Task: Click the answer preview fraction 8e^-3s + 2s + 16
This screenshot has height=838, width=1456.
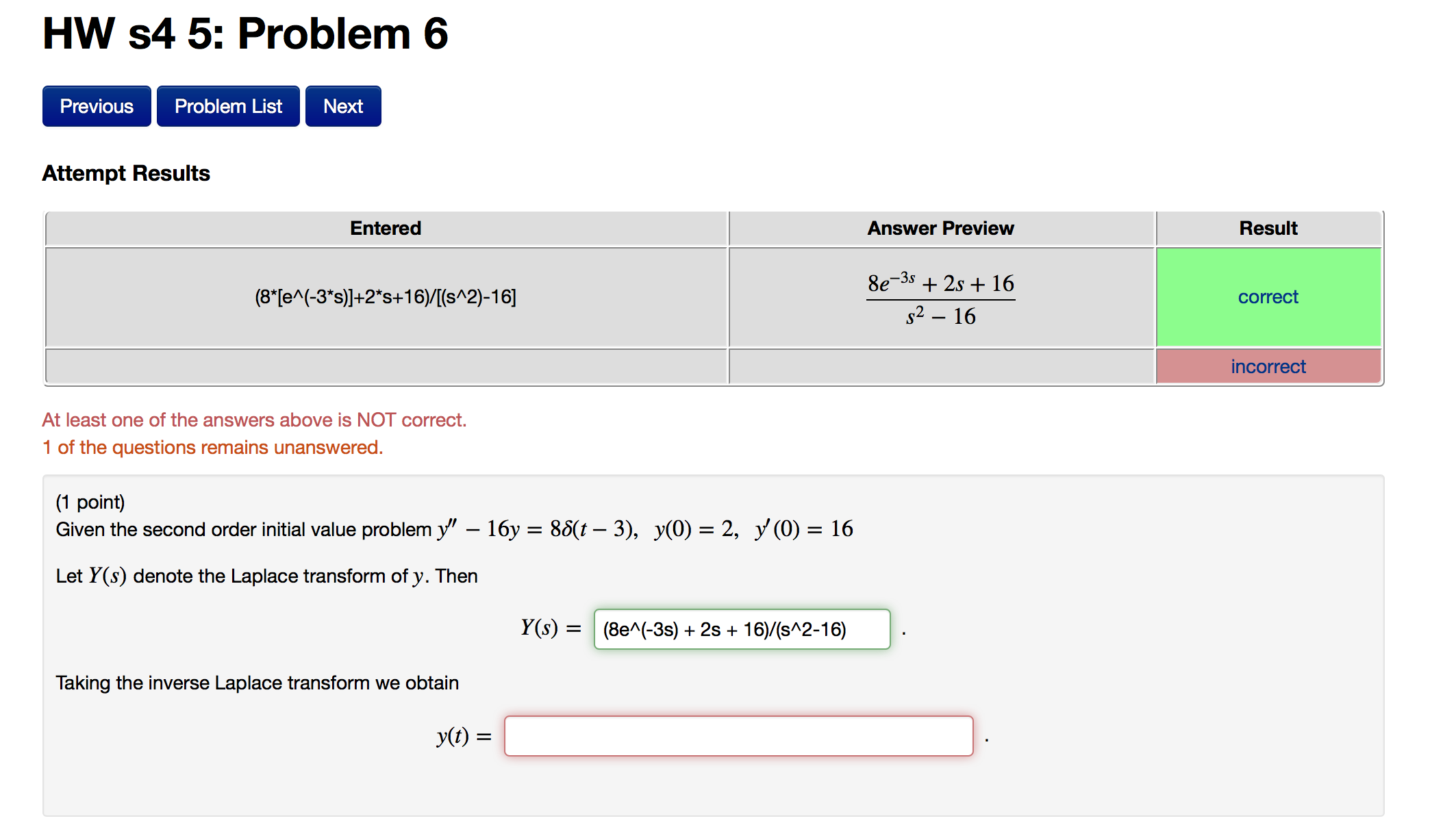Action: 940,296
